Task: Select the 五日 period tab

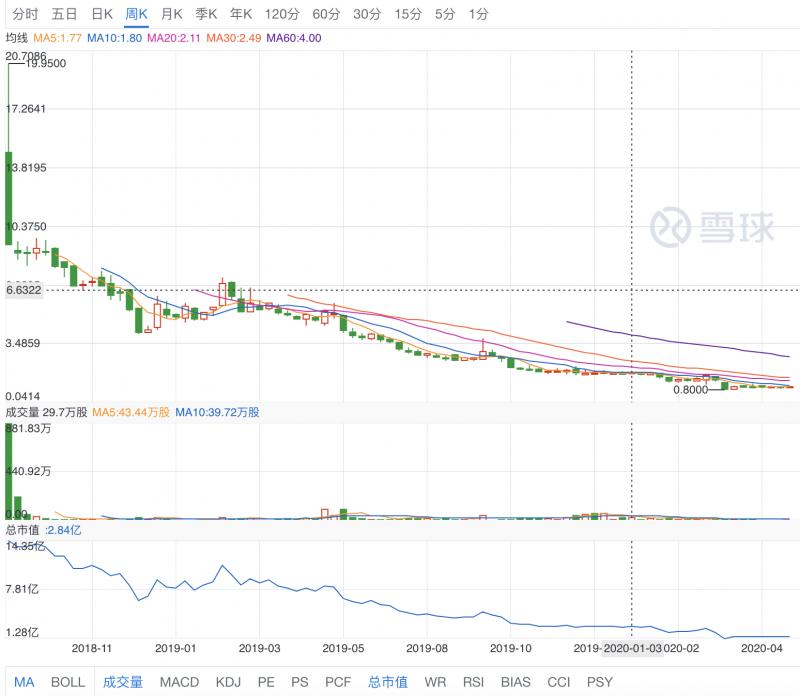Action: 64,14
